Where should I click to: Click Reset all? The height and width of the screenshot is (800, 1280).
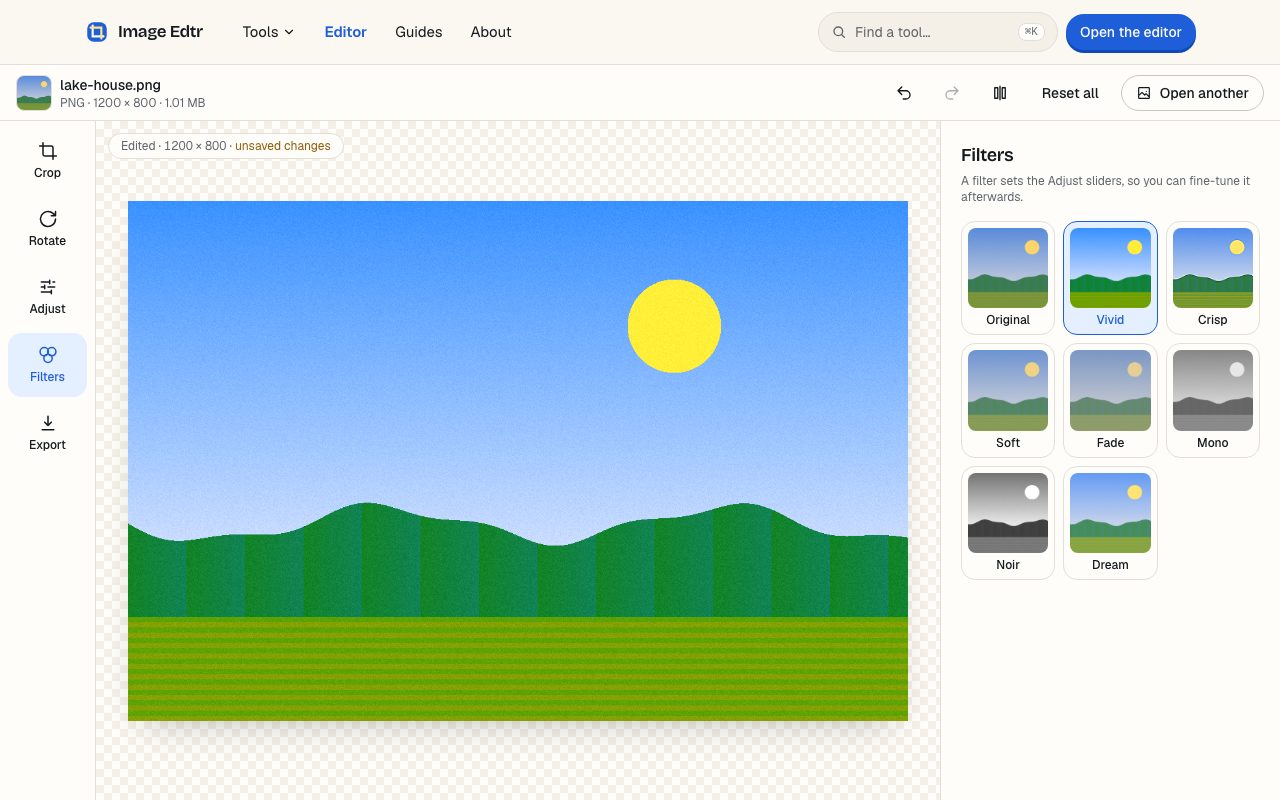coord(1070,93)
